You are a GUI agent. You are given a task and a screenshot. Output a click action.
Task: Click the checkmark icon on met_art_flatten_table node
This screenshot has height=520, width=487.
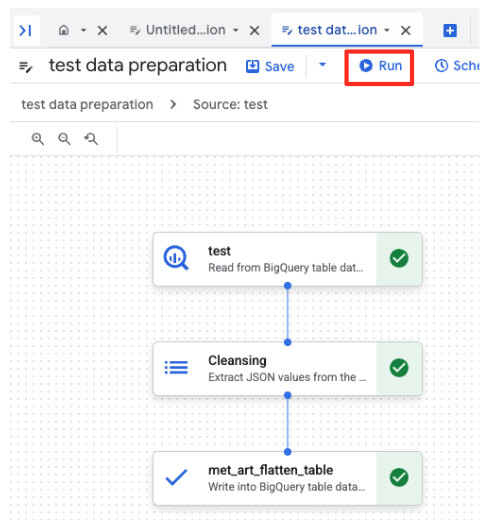(176, 477)
